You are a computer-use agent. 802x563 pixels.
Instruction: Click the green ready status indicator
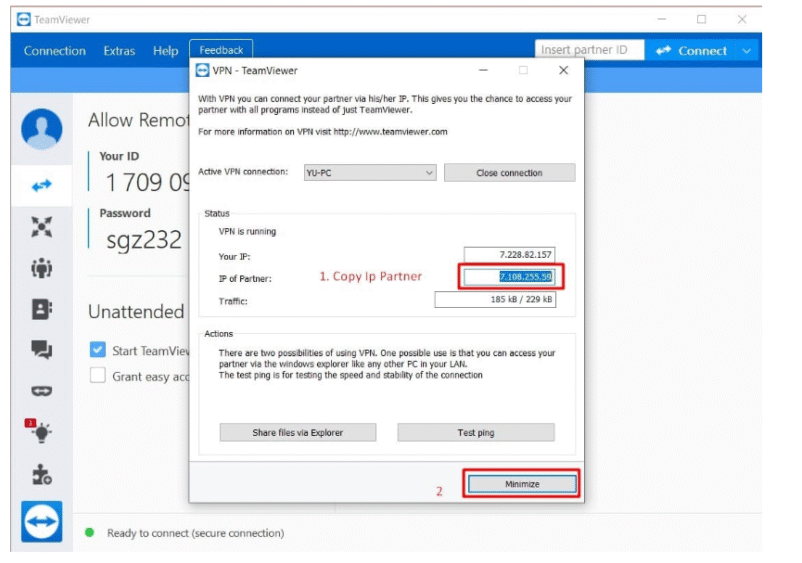point(90,532)
